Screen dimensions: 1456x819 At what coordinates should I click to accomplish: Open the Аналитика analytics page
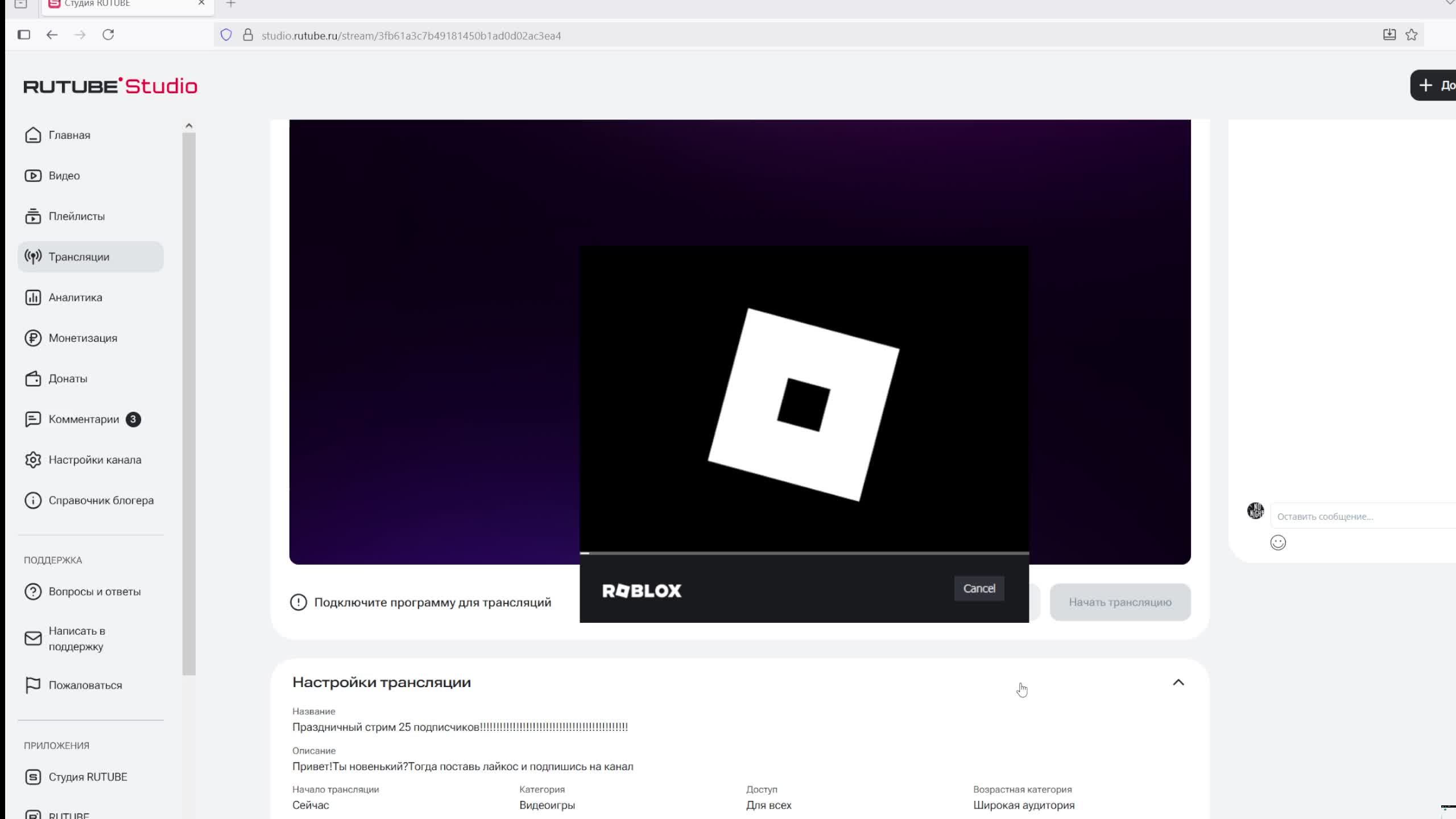click(75, 297)
